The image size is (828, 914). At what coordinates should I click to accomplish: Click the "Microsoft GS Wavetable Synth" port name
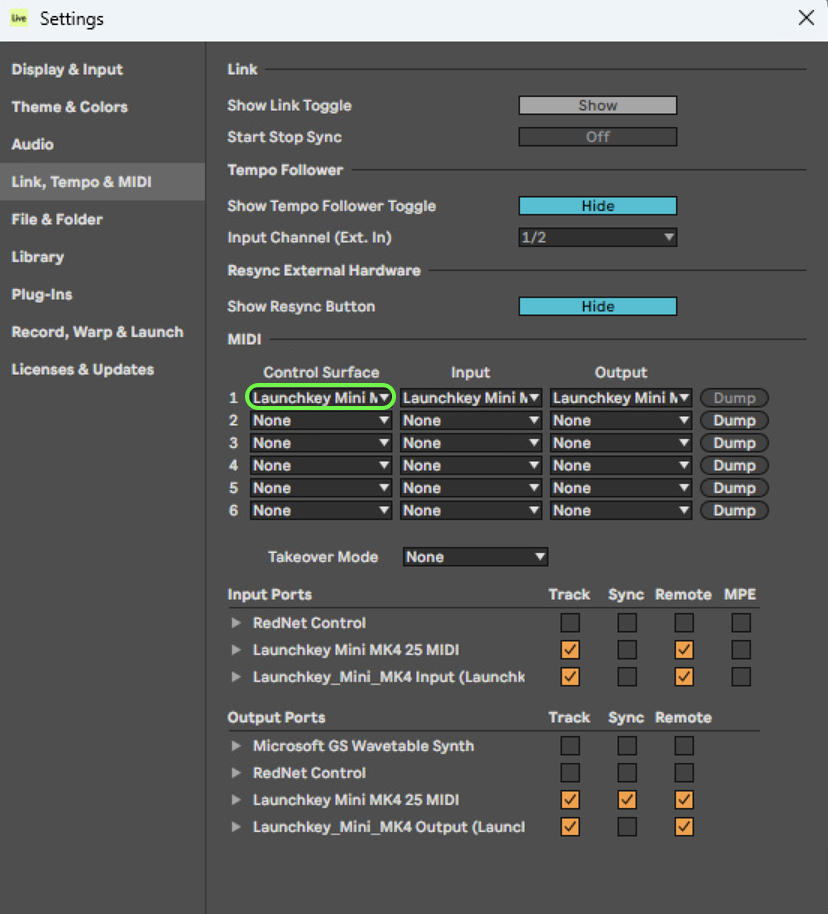(x=363, y=746)
